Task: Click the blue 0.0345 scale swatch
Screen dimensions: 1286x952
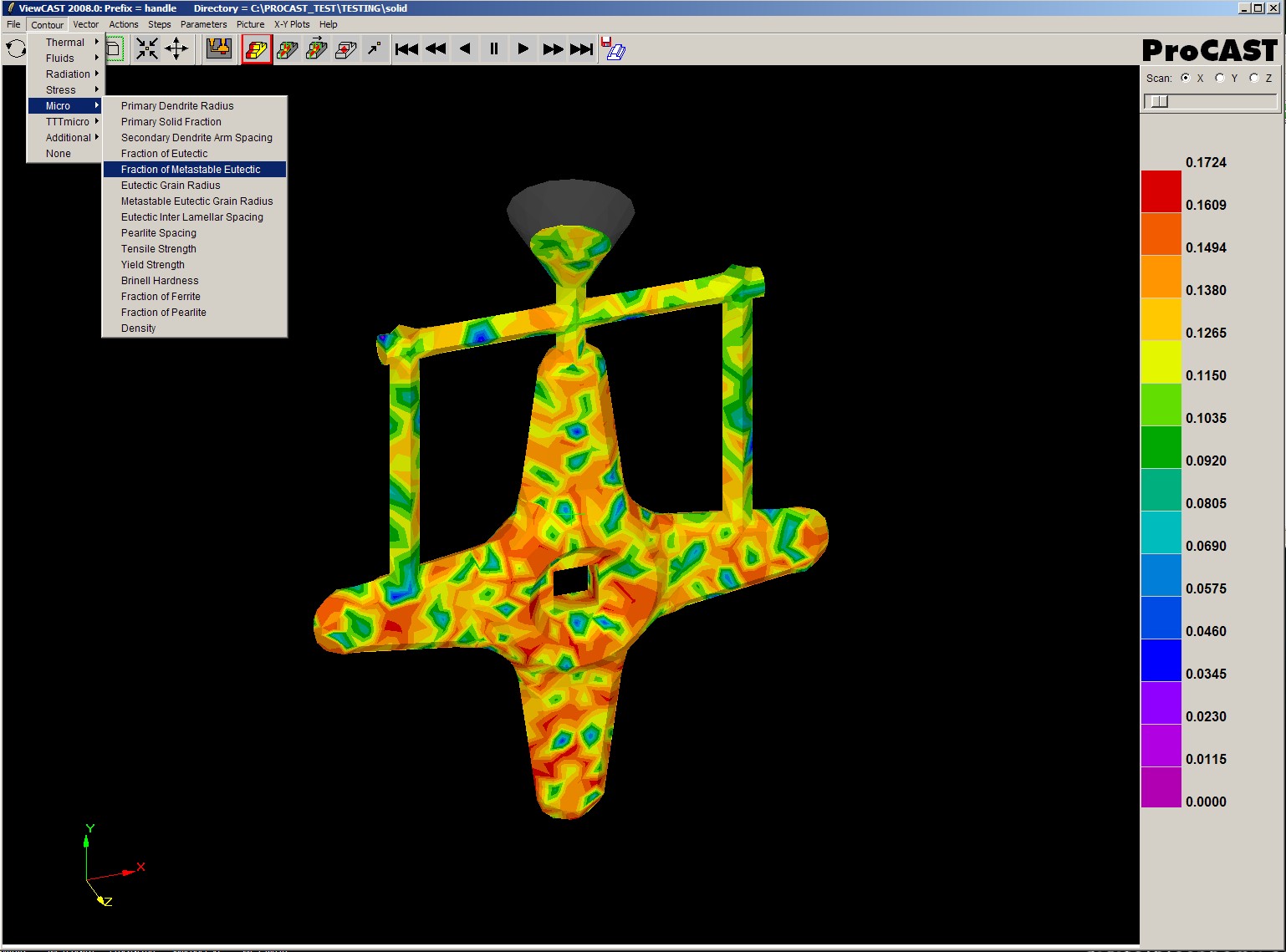Action: [x=1161, y=660]
